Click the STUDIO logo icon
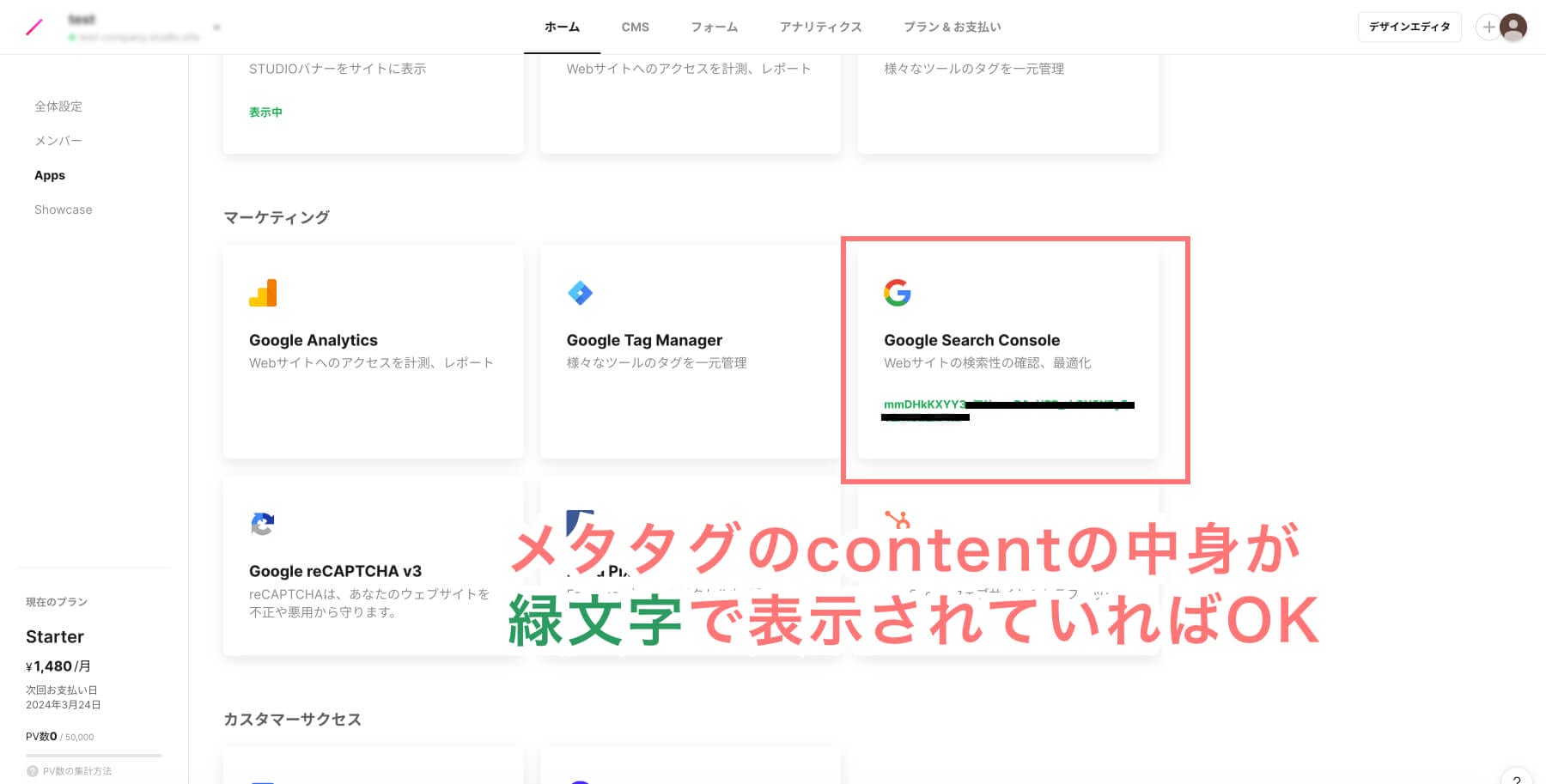 pyautogui.click(x=34, y=27)
